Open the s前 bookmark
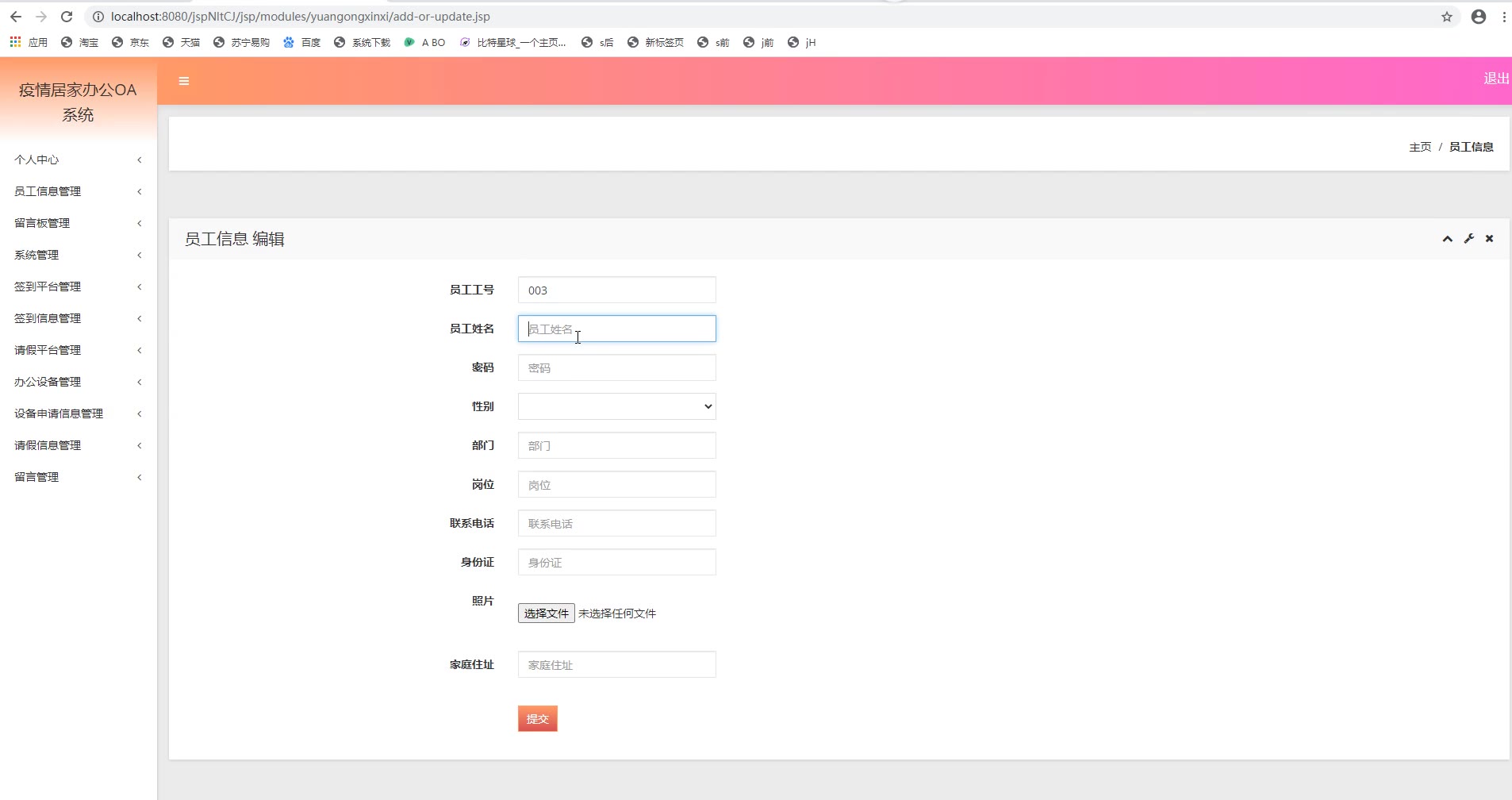This screenshot has width=1512, height=800. pos(713,42)
